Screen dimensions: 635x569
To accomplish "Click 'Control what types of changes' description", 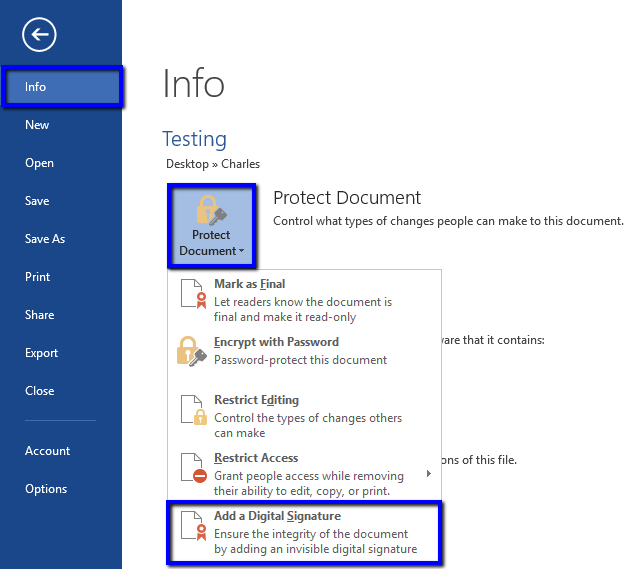I will click(x=448, y=221).
